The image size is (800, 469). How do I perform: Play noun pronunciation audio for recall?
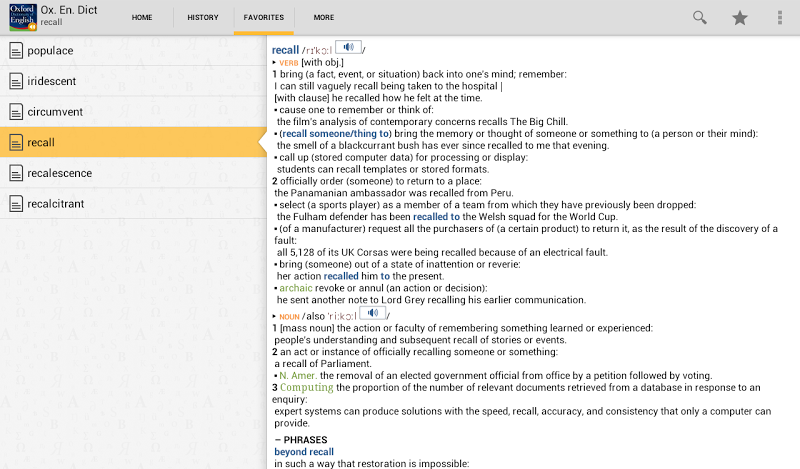373,313
